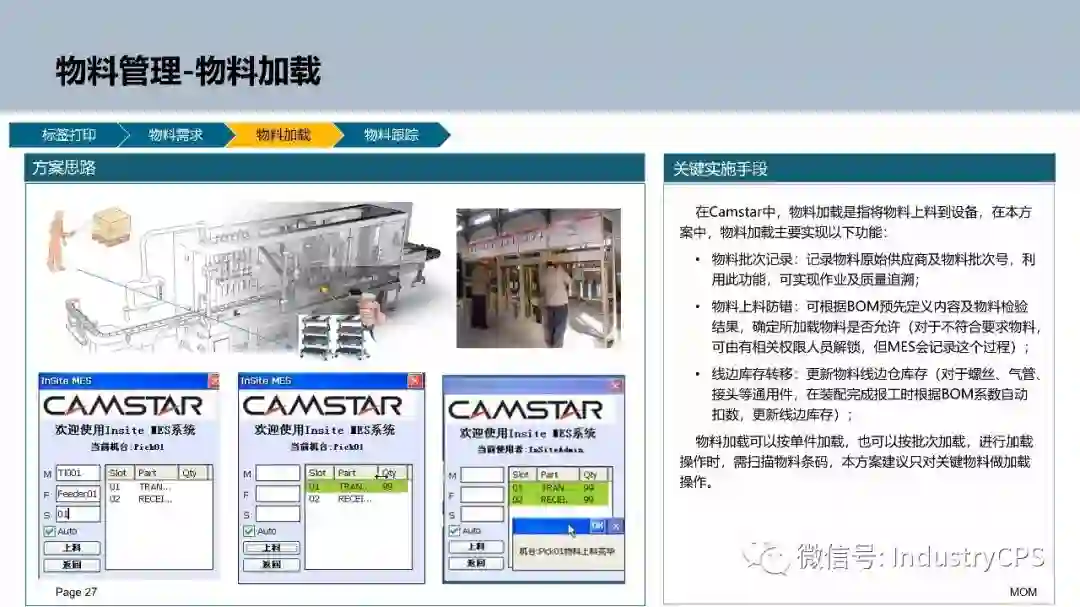Click Qty column header in right window
Screen dimensions: 1080x607
click(x=593, y=475)
